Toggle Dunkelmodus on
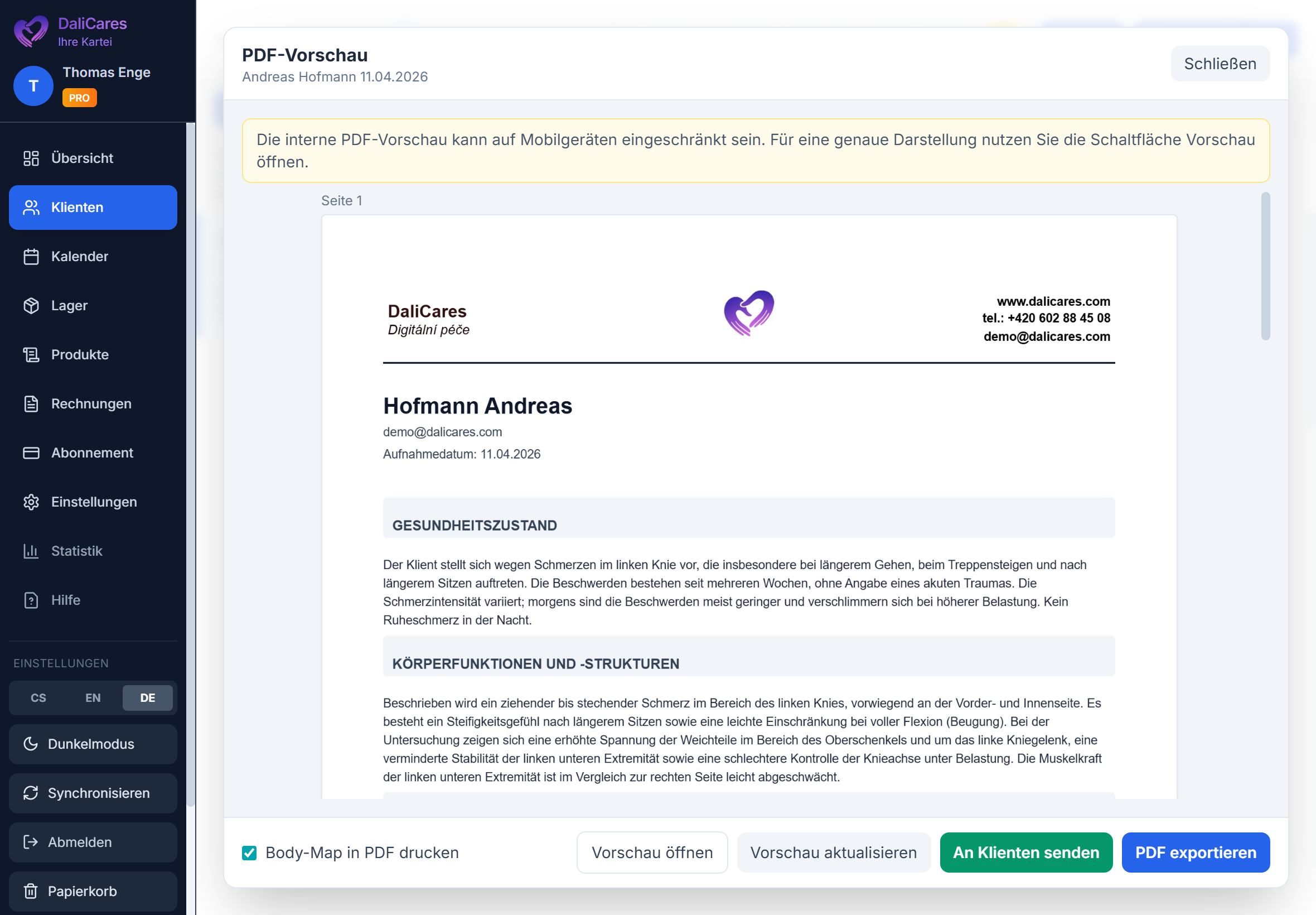Image resolution: width=1316 pixels, height=915 pixels. 93,744
